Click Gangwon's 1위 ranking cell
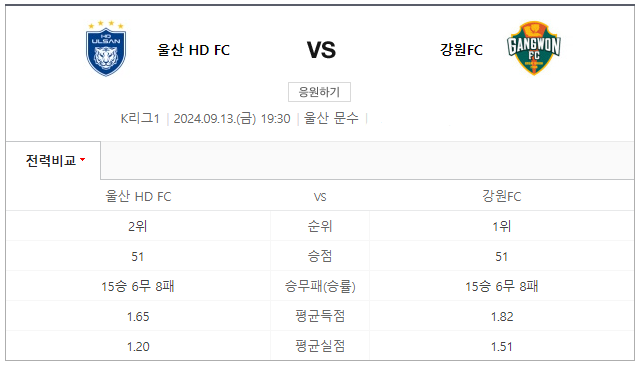The width and height of the screenshot is (641, 366). (502, 226)
